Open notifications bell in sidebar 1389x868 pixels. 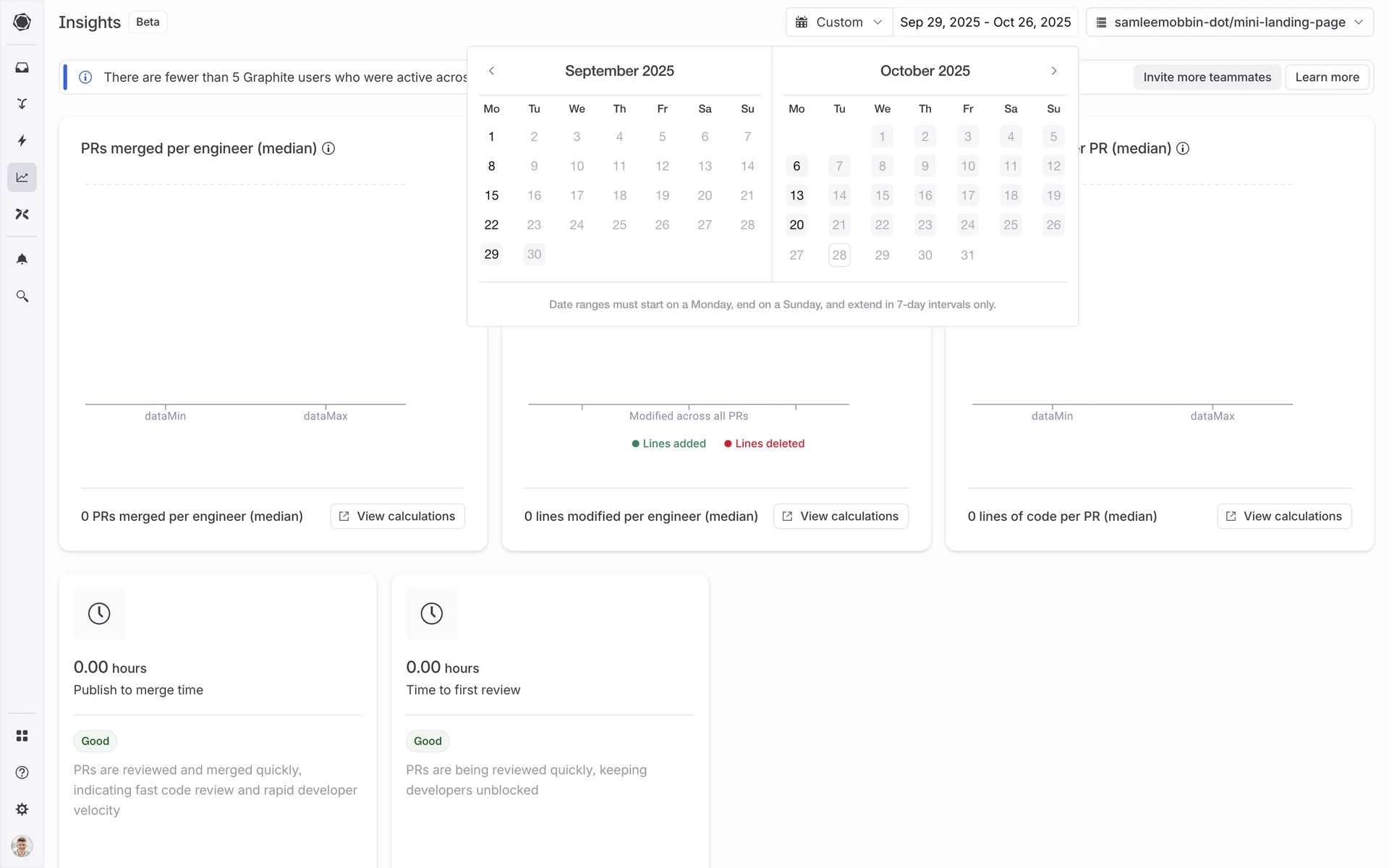(22, 259)
